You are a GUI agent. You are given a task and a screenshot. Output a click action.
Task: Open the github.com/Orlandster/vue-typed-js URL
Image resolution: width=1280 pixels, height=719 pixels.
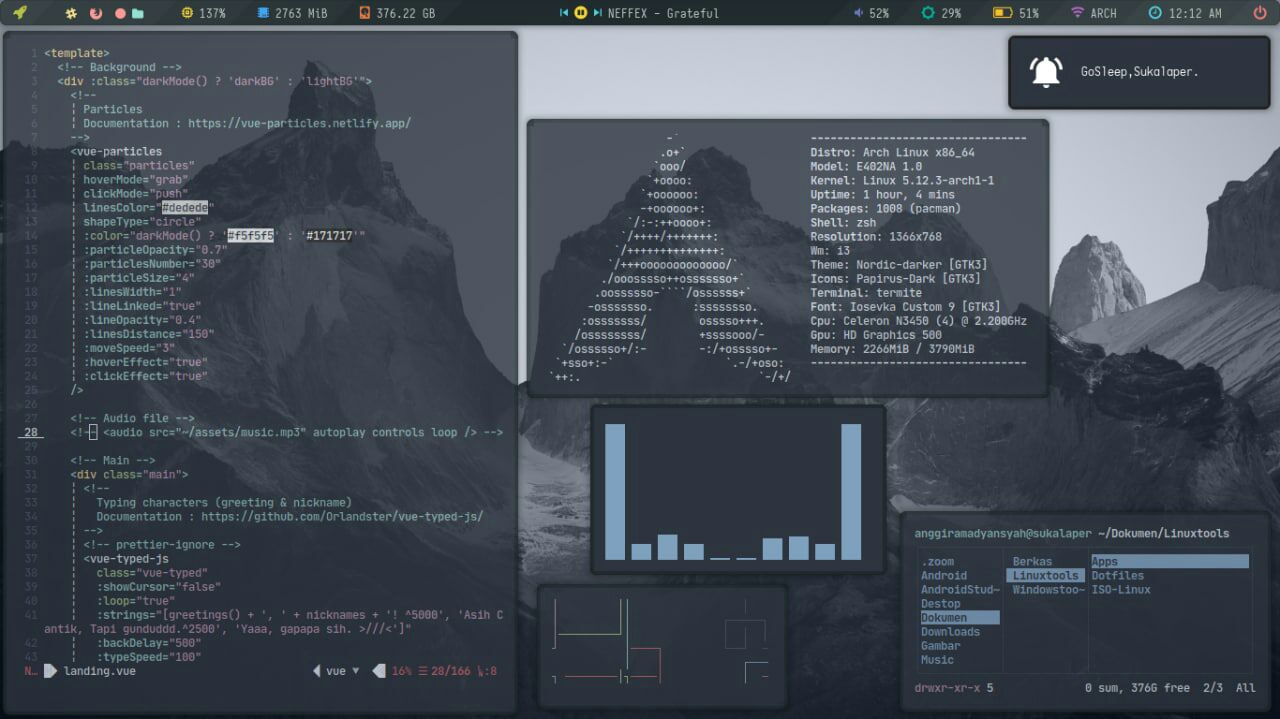coord(342,517)
